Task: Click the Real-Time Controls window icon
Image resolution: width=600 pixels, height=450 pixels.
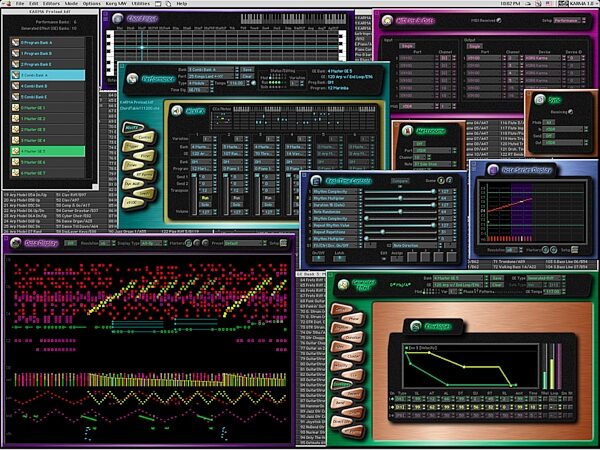Action: (x=316, y=180)
